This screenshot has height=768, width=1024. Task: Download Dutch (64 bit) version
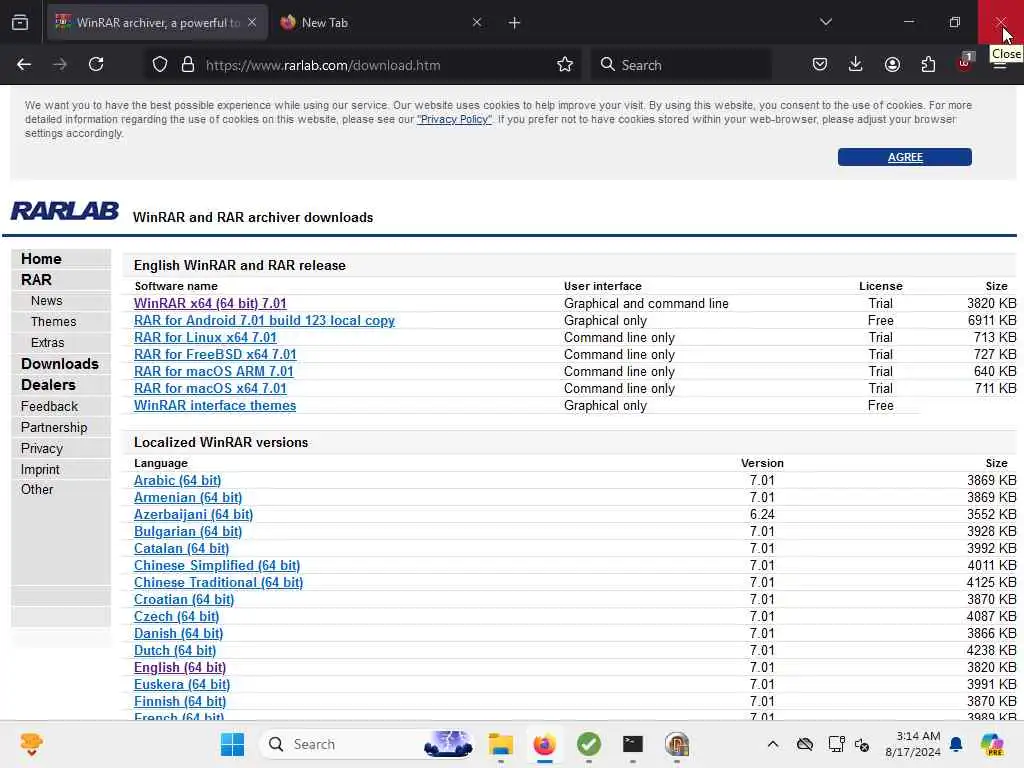point(175,650)
